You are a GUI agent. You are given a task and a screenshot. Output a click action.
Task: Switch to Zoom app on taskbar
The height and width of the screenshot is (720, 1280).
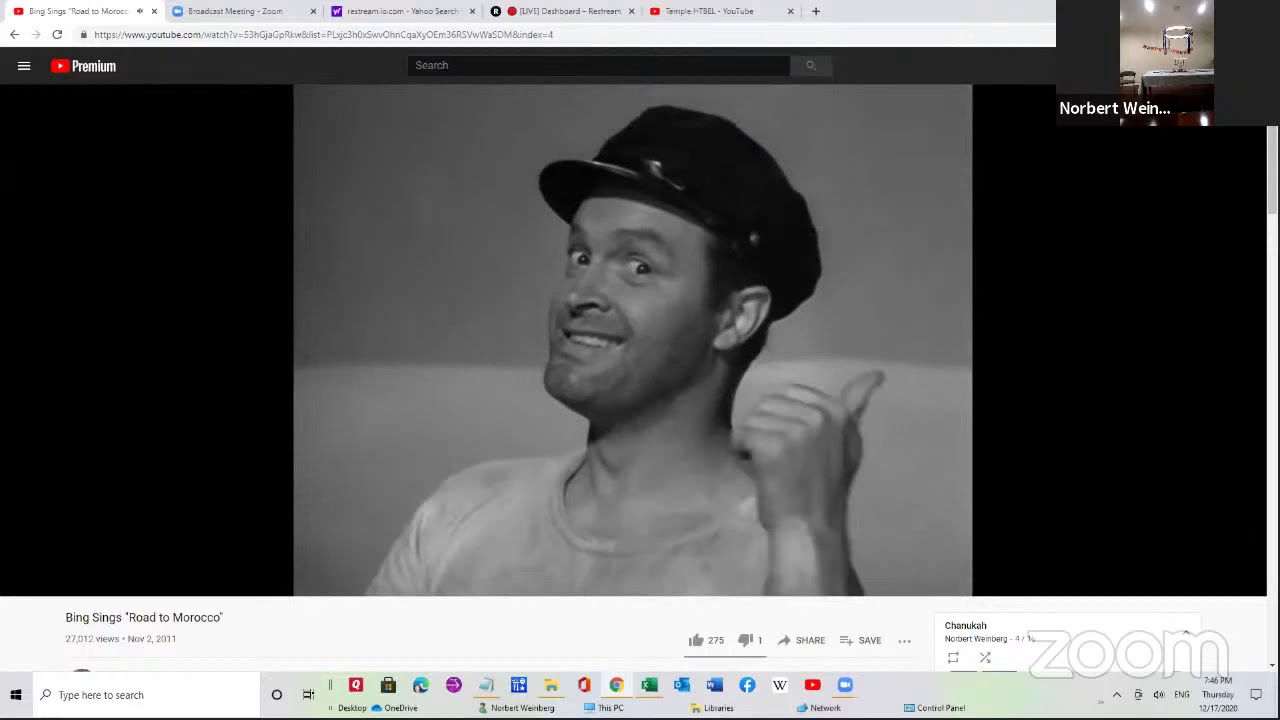pyautogui.click(x=845, y=685)
